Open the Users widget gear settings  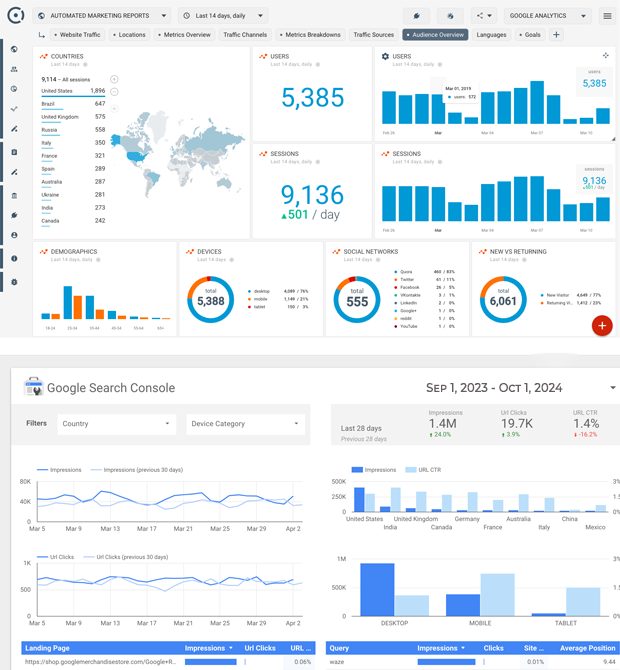pyautogui.click(x=386, y=56)
